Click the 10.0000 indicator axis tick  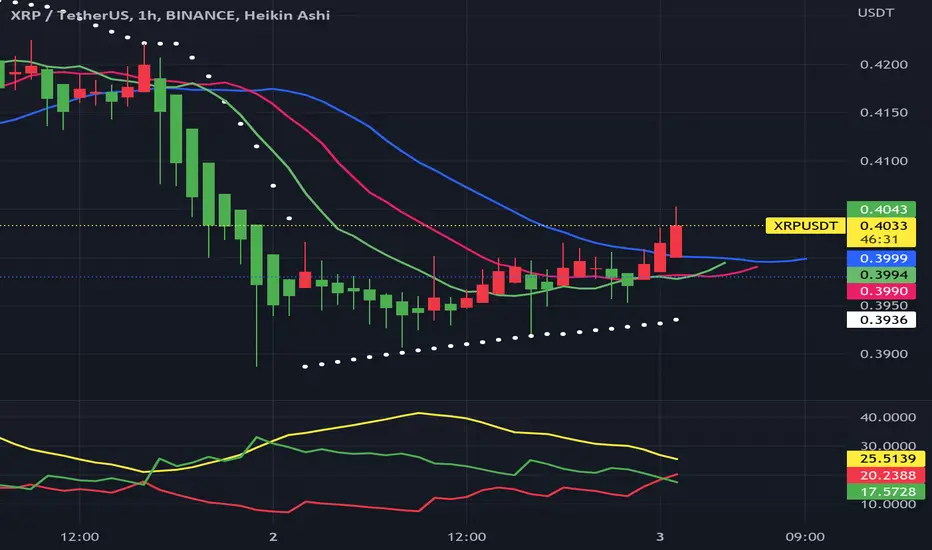click(x=887, y=504)
